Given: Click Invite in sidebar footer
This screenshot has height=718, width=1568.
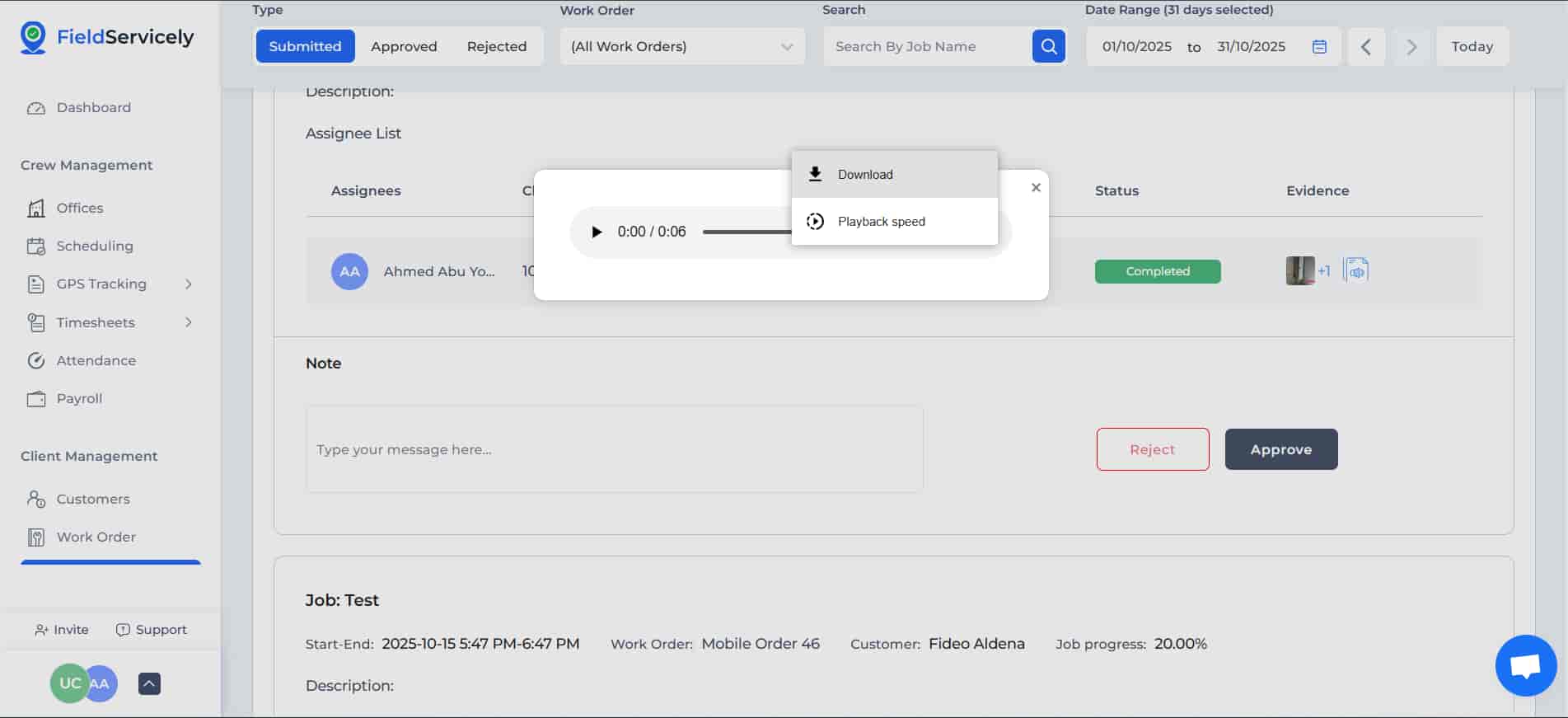Looking at the screenshot, I should pyautogui.click(x=62, y=630).
